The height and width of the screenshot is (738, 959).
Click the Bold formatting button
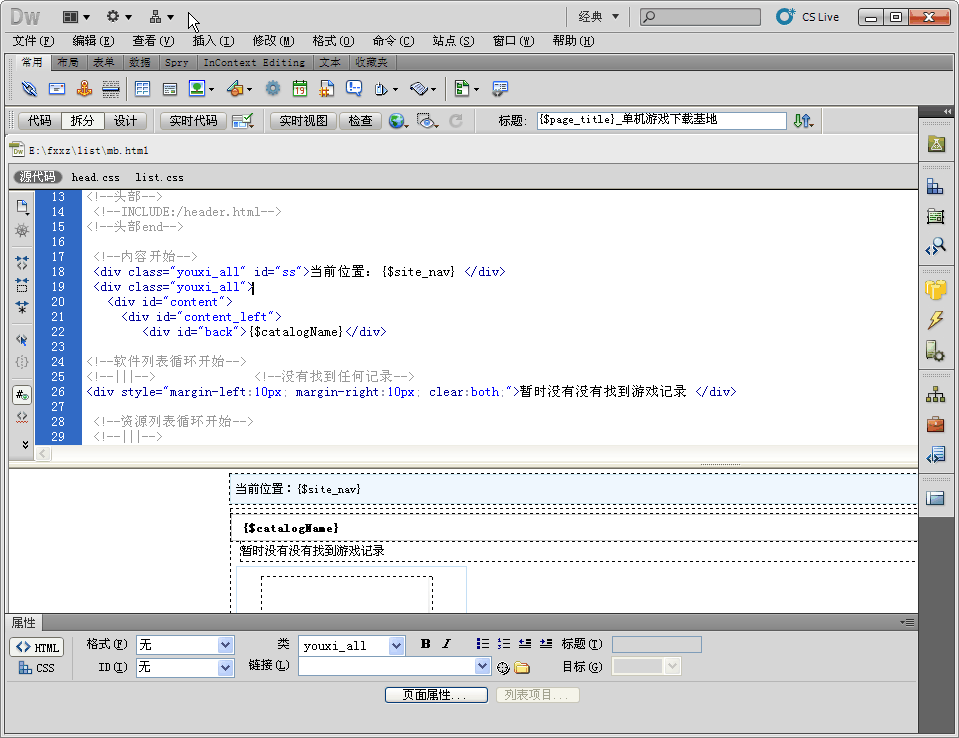pyautogui.click(x=425, y=644)
